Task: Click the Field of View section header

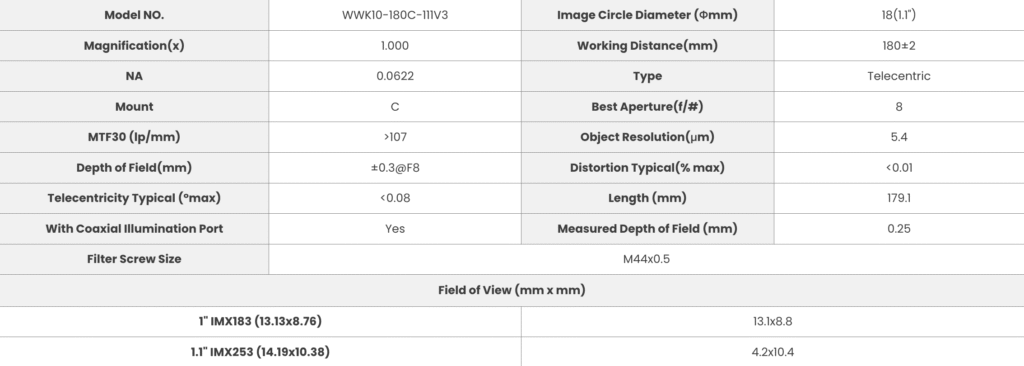Action: (x=512, y=290)
